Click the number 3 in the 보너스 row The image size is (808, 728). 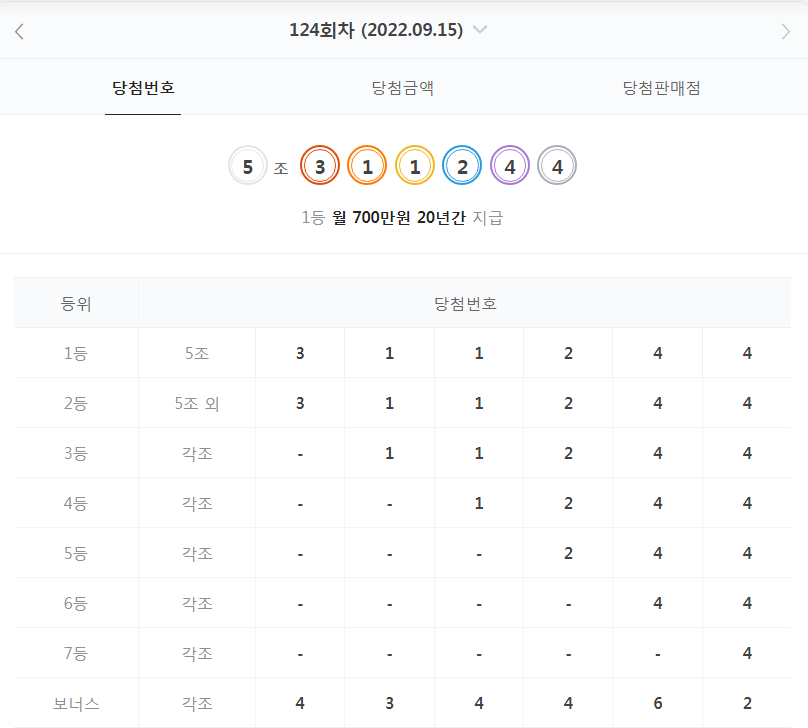(390, 703)
